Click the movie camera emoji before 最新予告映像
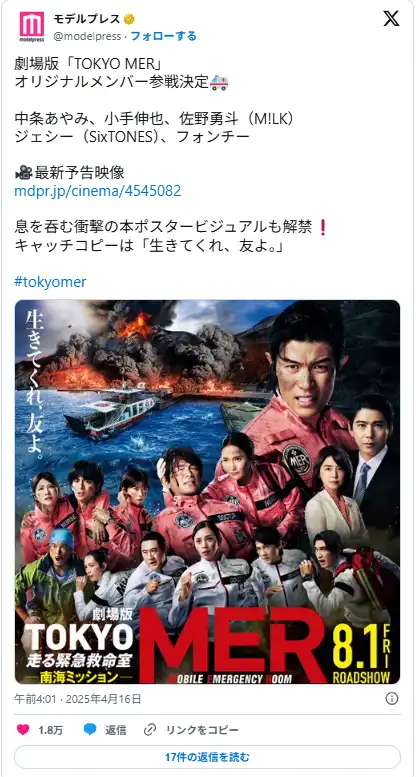The height and width of the screenshot is (777, 417). coord(23,173)
